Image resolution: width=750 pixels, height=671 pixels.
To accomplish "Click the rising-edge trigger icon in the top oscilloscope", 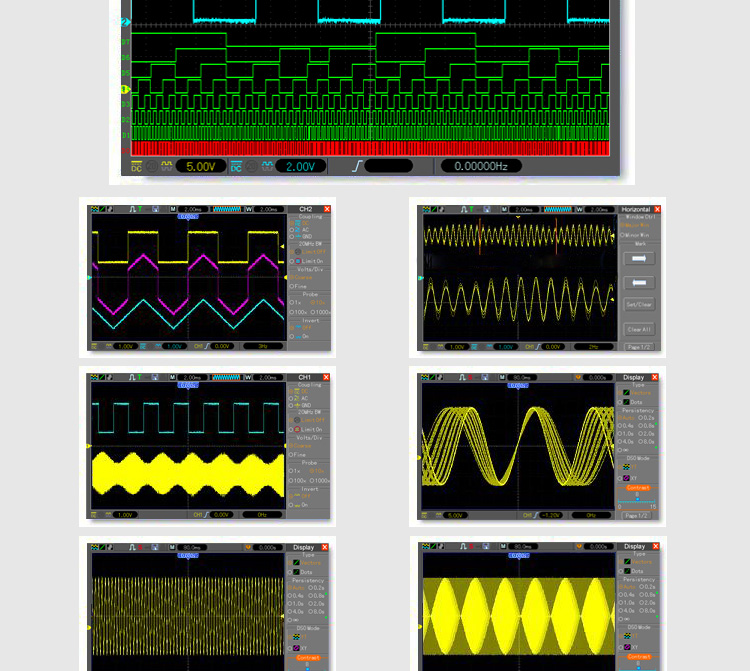I will click(x=356, y=166).
